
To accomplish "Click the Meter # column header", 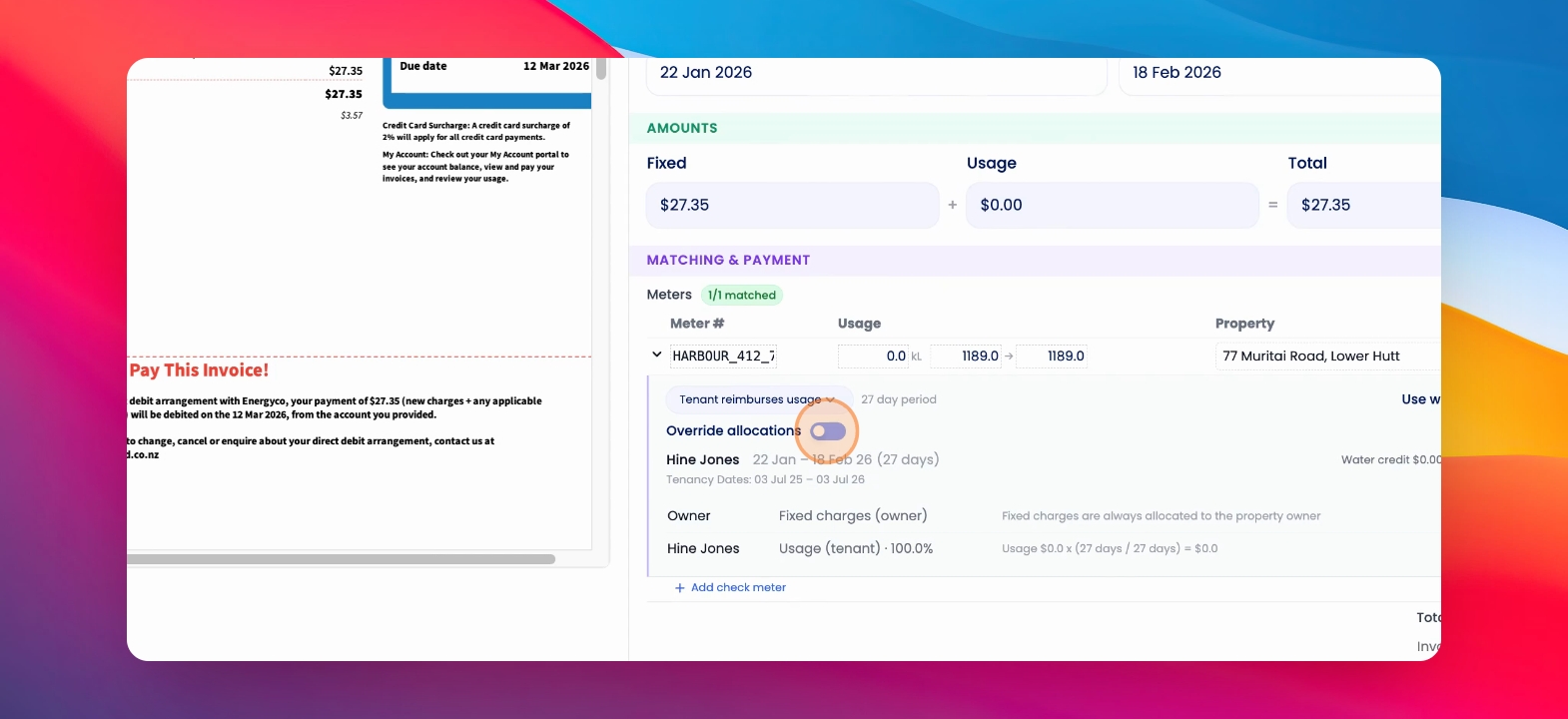I will pyautogui.click(x=697, y=324).
